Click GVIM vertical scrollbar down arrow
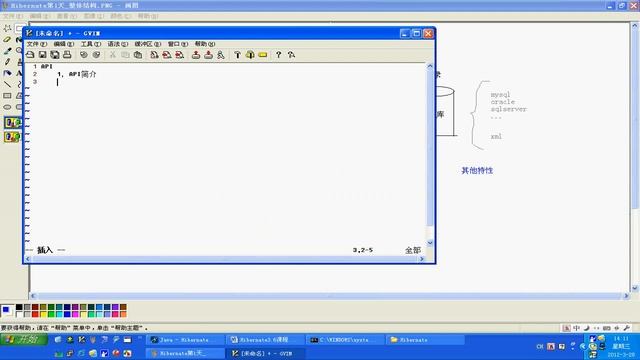The width and height of the screenshot is (640, 360). click(430, 243)
